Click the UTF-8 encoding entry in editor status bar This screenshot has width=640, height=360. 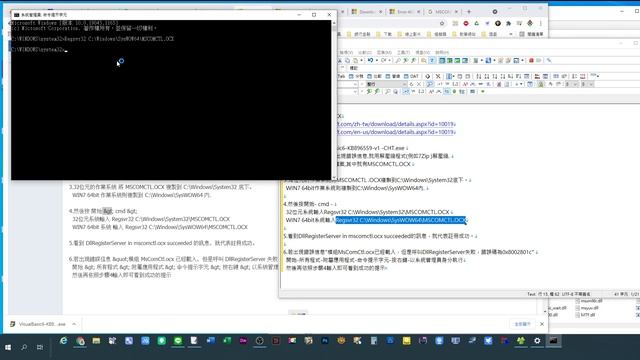tap(576, 294)
